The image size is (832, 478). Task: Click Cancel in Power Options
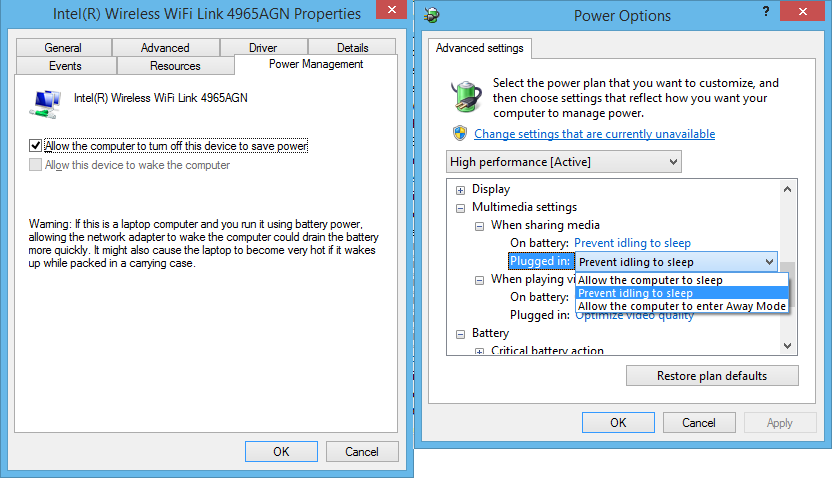[x=699, y=423]
